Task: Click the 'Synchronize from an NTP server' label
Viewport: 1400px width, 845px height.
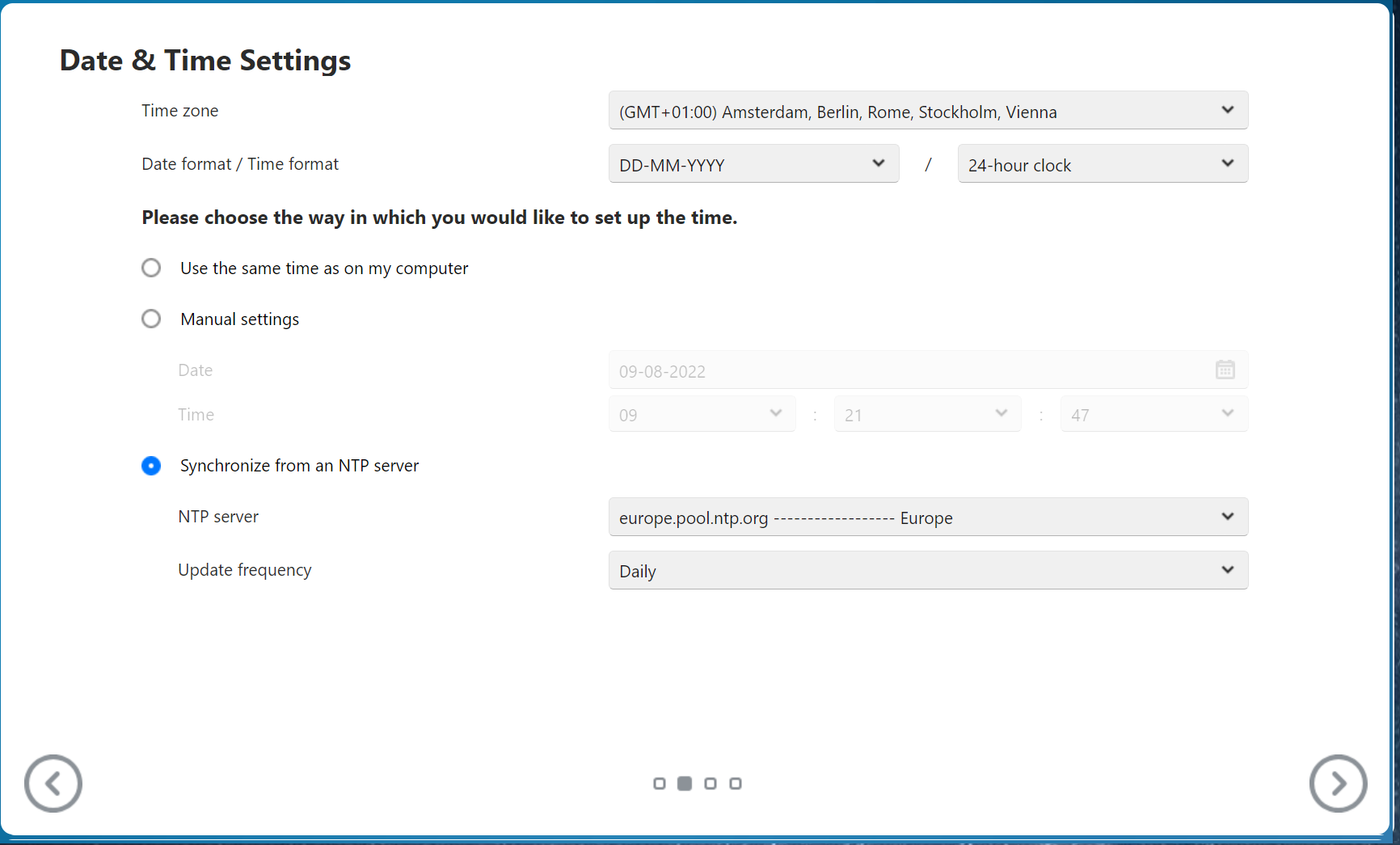Action: pyautogui.click(x=299, y=466)
